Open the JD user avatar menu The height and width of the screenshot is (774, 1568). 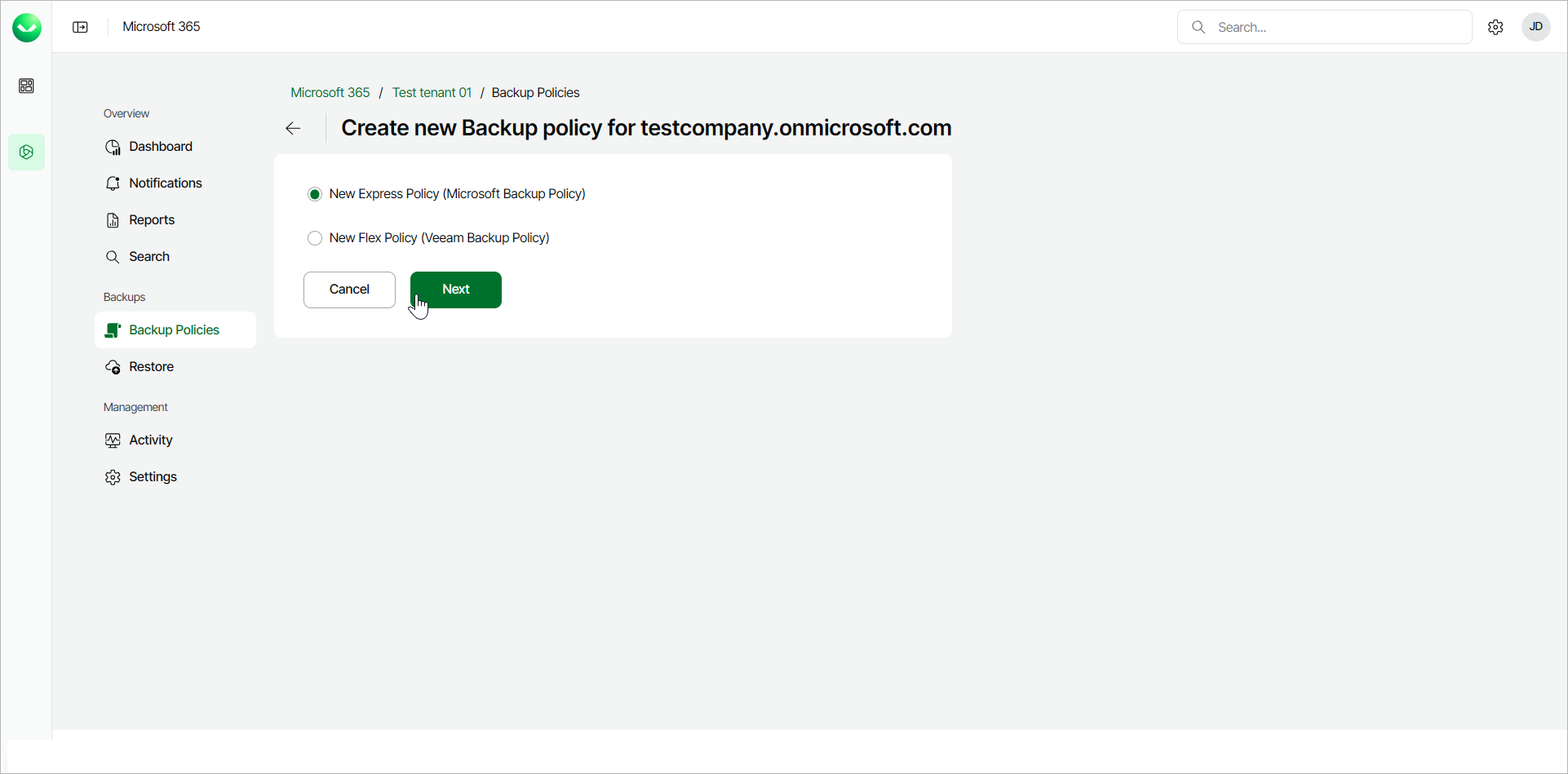1536,27
